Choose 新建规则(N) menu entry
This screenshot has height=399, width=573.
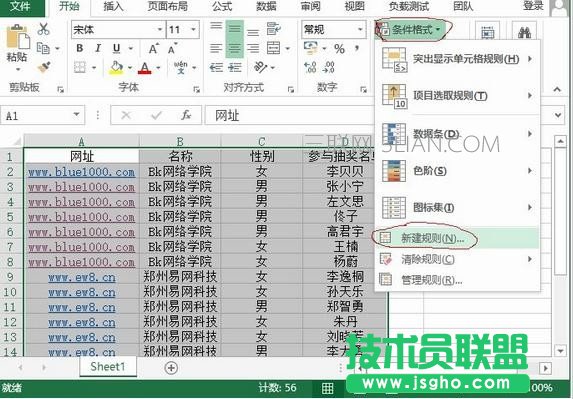coord(457,238)
